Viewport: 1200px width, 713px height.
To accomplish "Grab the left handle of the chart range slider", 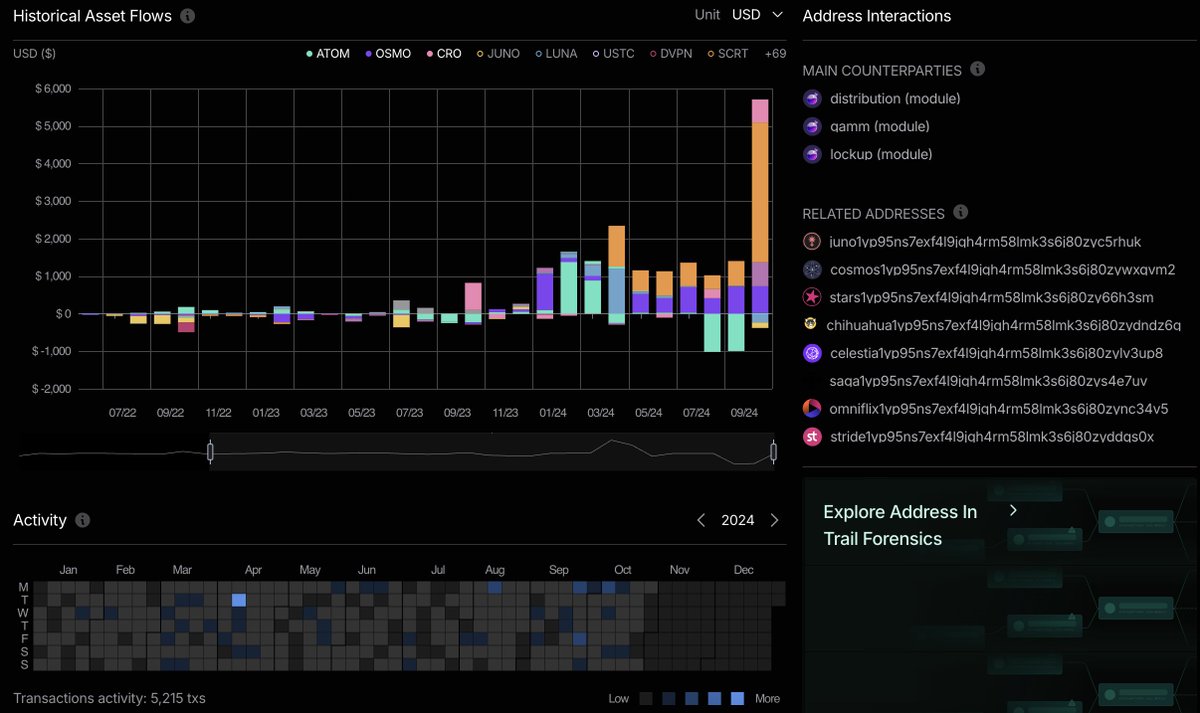I will (x=210, y=452).
